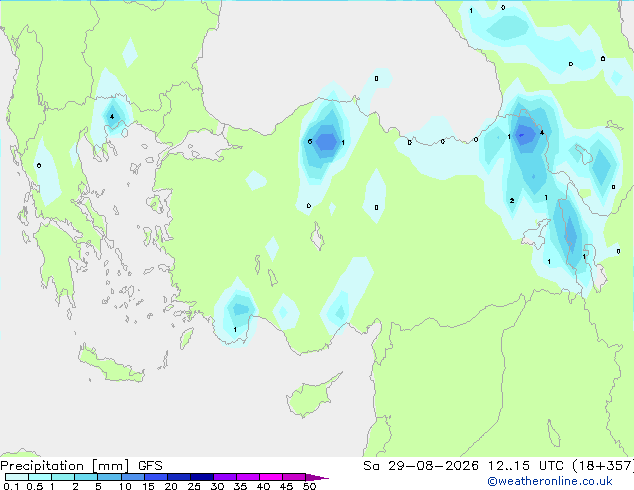Image resolution: width=634 pixels, height=490 pixels.
Task: Click the legend label '0.1'
Action: point(11,486)
